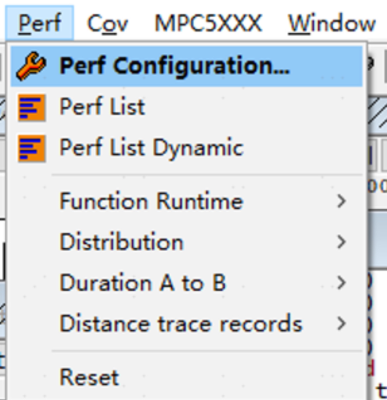Click the orange Perf List Dynamic icon

coord(32,148)
